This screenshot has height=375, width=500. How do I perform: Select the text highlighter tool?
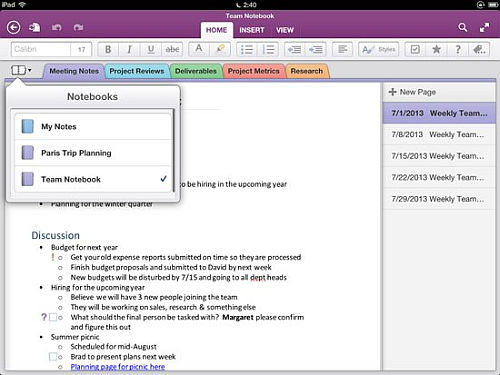click(220, 49)
